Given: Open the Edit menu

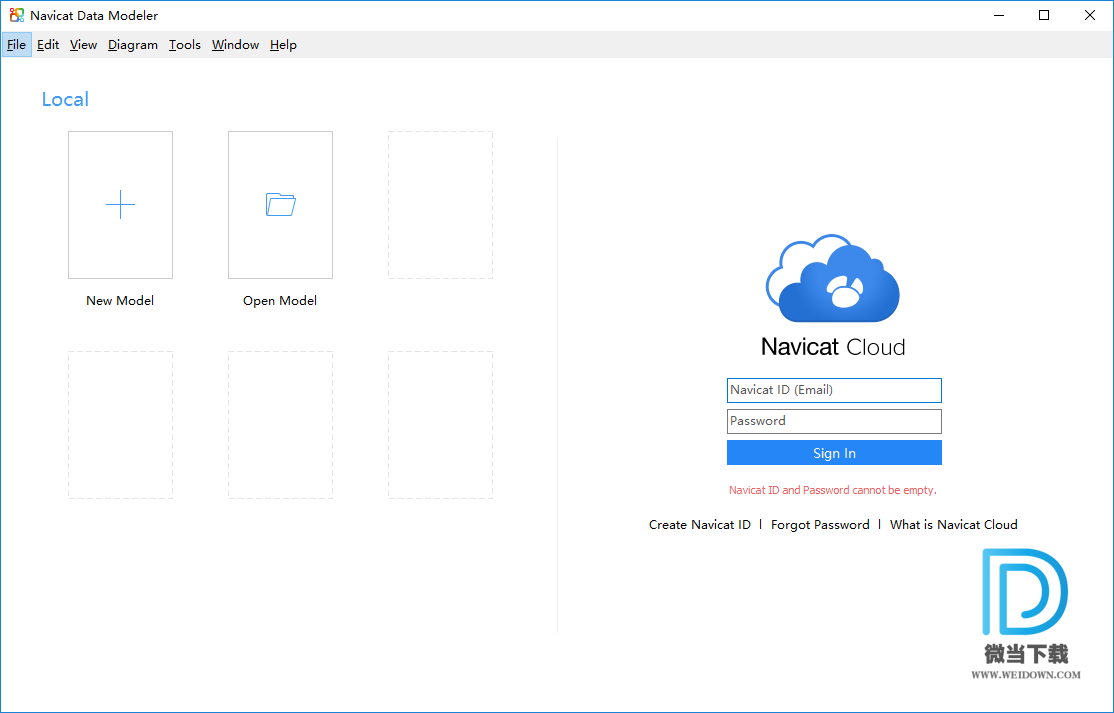Looking at the screenshot, I should (48, 45).
